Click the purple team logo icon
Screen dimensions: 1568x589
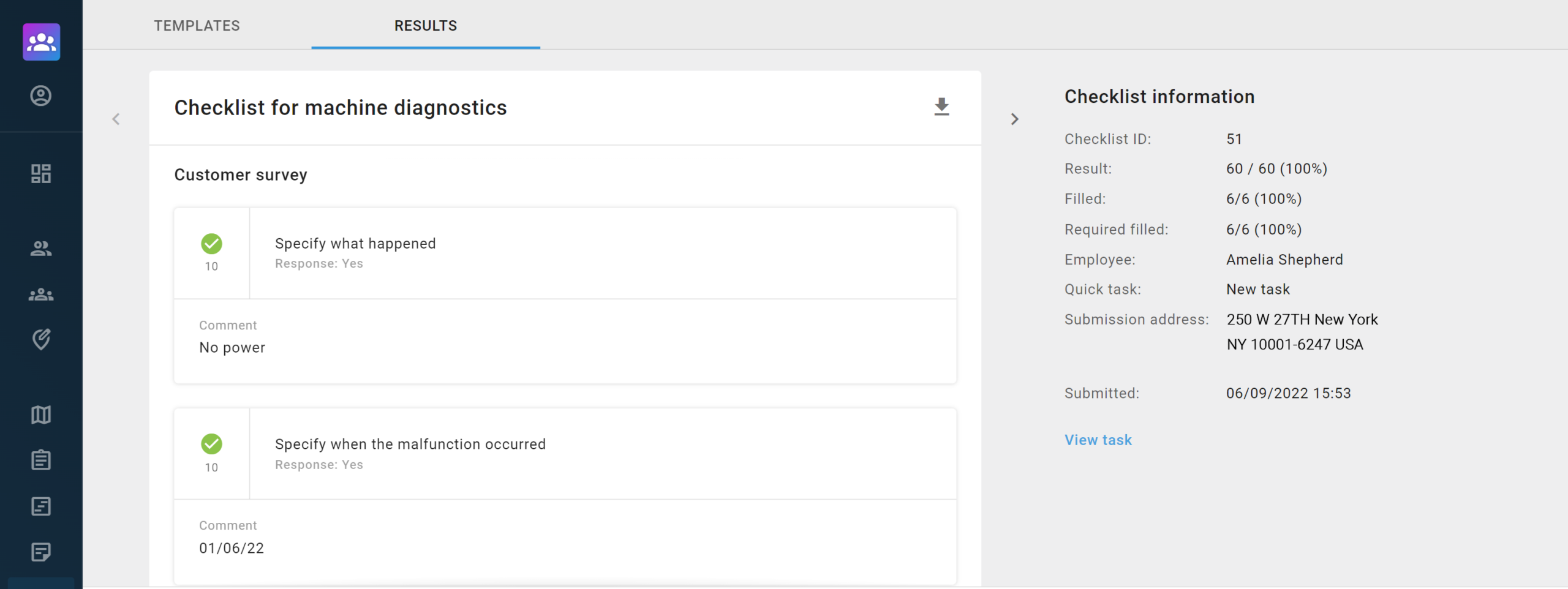[41, 42]
